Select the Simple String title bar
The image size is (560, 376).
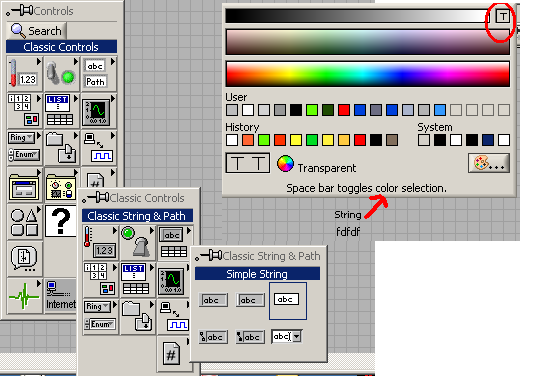coord(257,274)
